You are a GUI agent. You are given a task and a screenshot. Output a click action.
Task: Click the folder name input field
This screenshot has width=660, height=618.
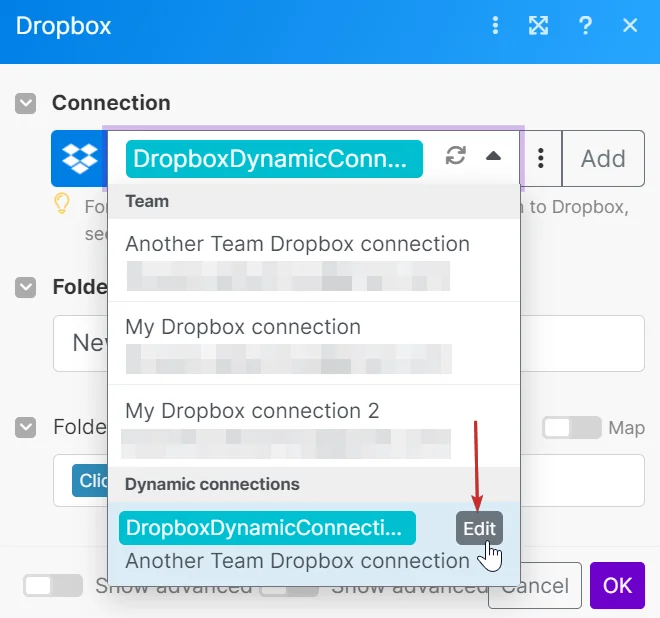click(x=349, y=343)
